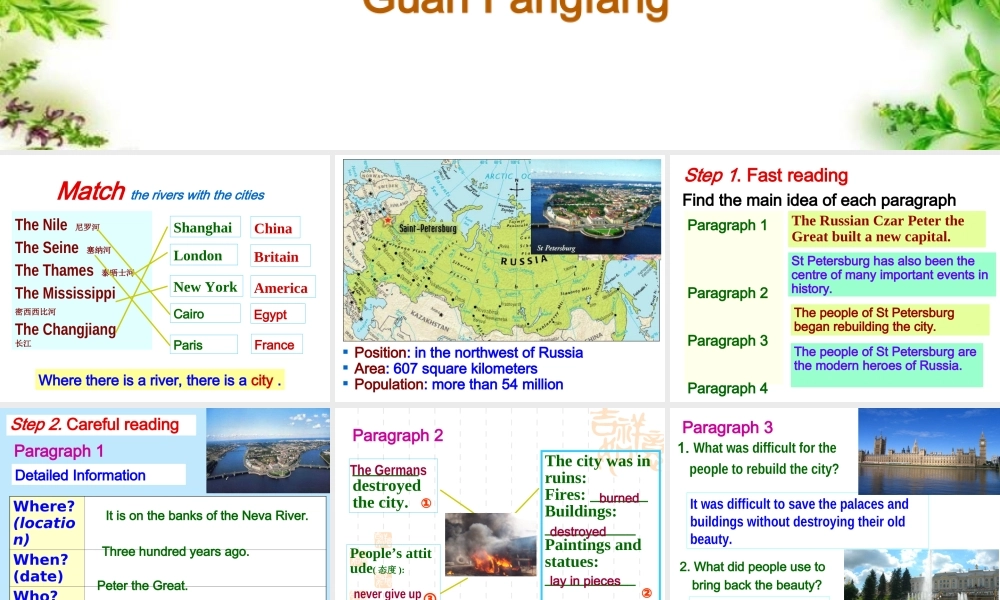1000x600 pixels.
Task: Click the 'Step 2. Careful reading' heading
Action: (x=95, y=425)
